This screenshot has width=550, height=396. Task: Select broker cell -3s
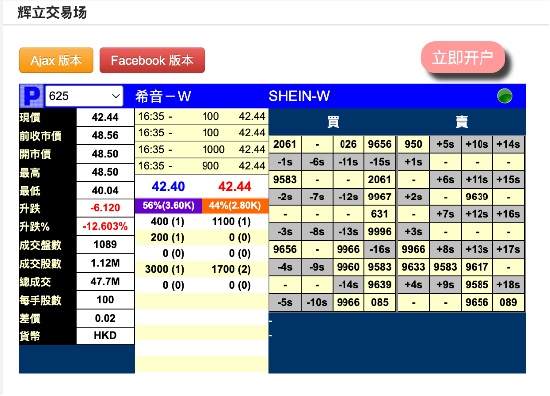pyautogui.click(x=285, y=231)
